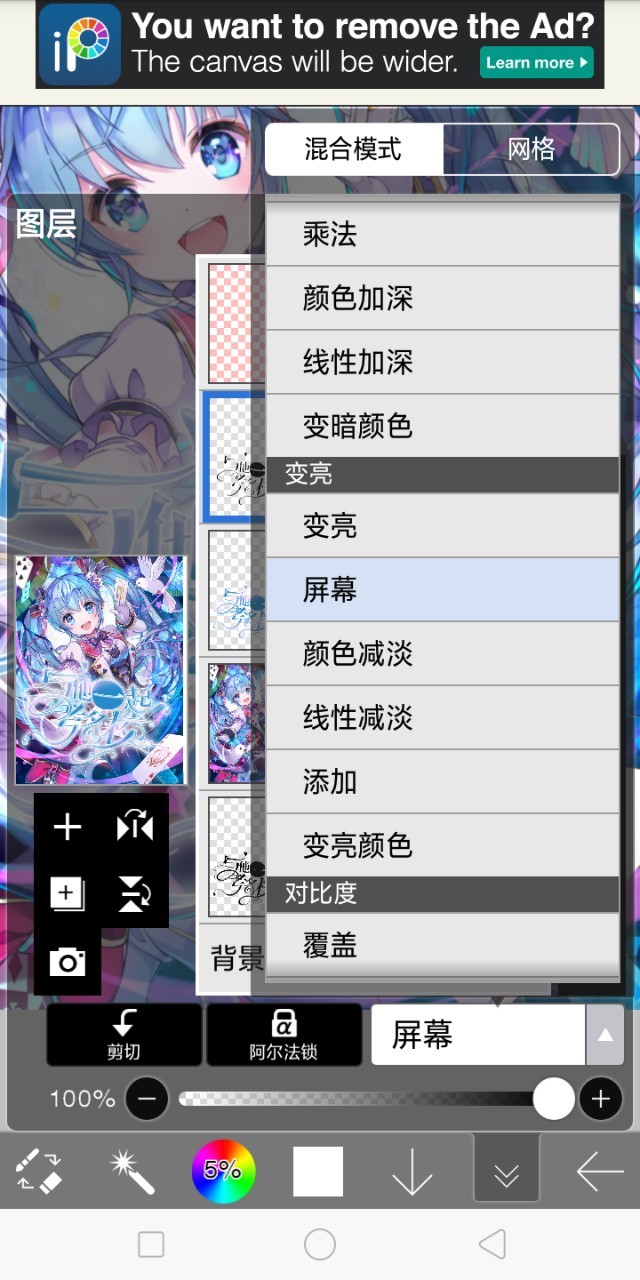Tap the camera import photo icon

pos(67,962)
